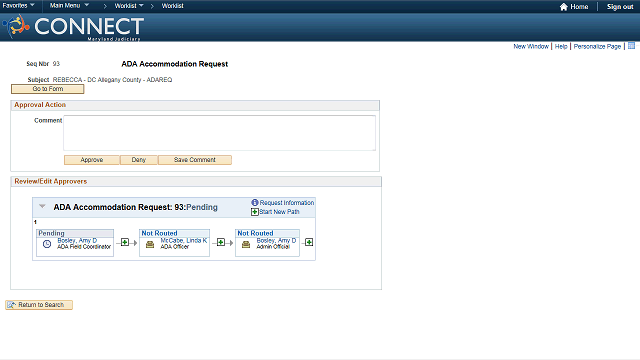Viewport: 640px width, 360px height.
Task: Click the Admin Official inbox icon
Action: (246, 244)
